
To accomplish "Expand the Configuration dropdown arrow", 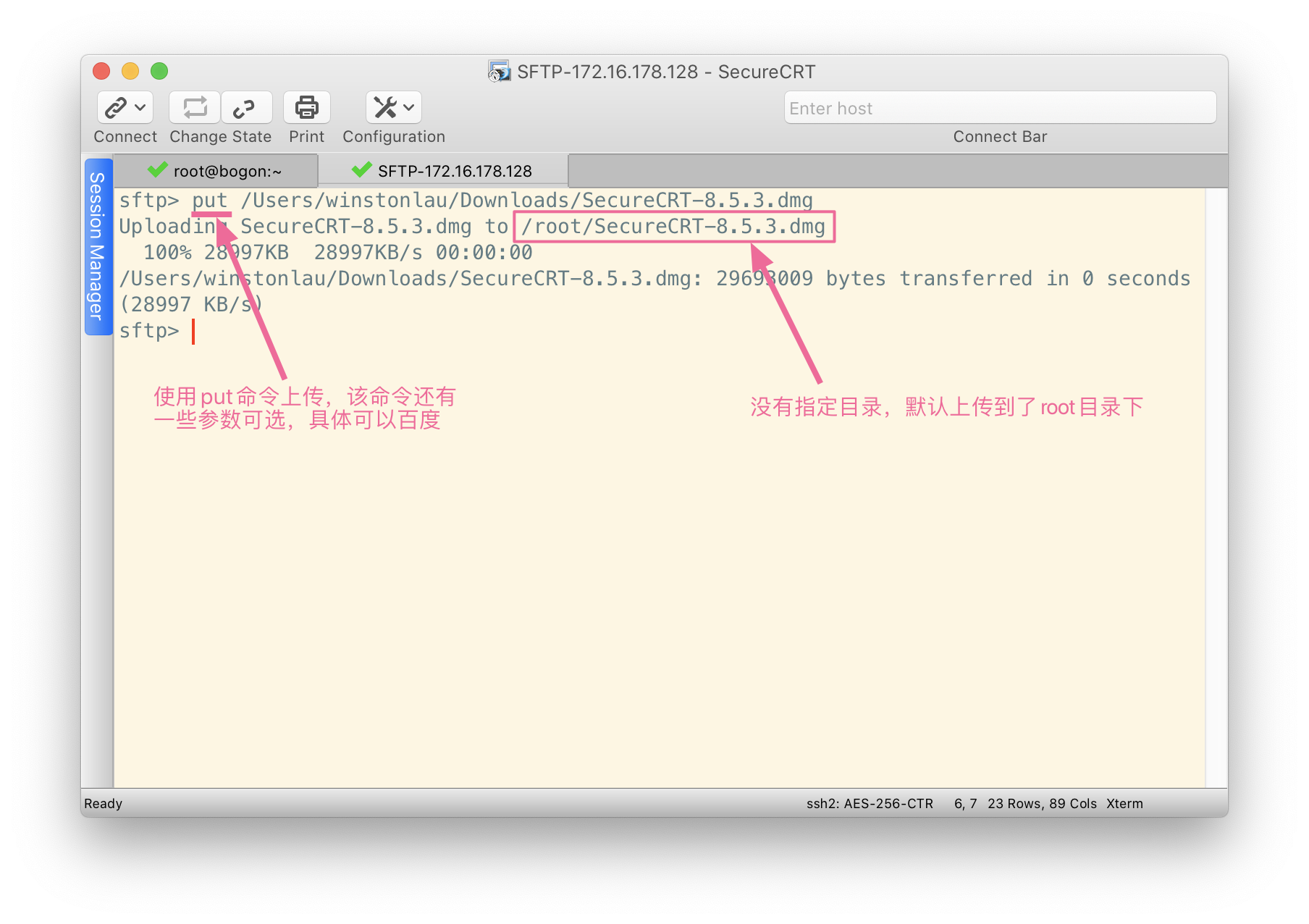I will [x=409, y=108].
